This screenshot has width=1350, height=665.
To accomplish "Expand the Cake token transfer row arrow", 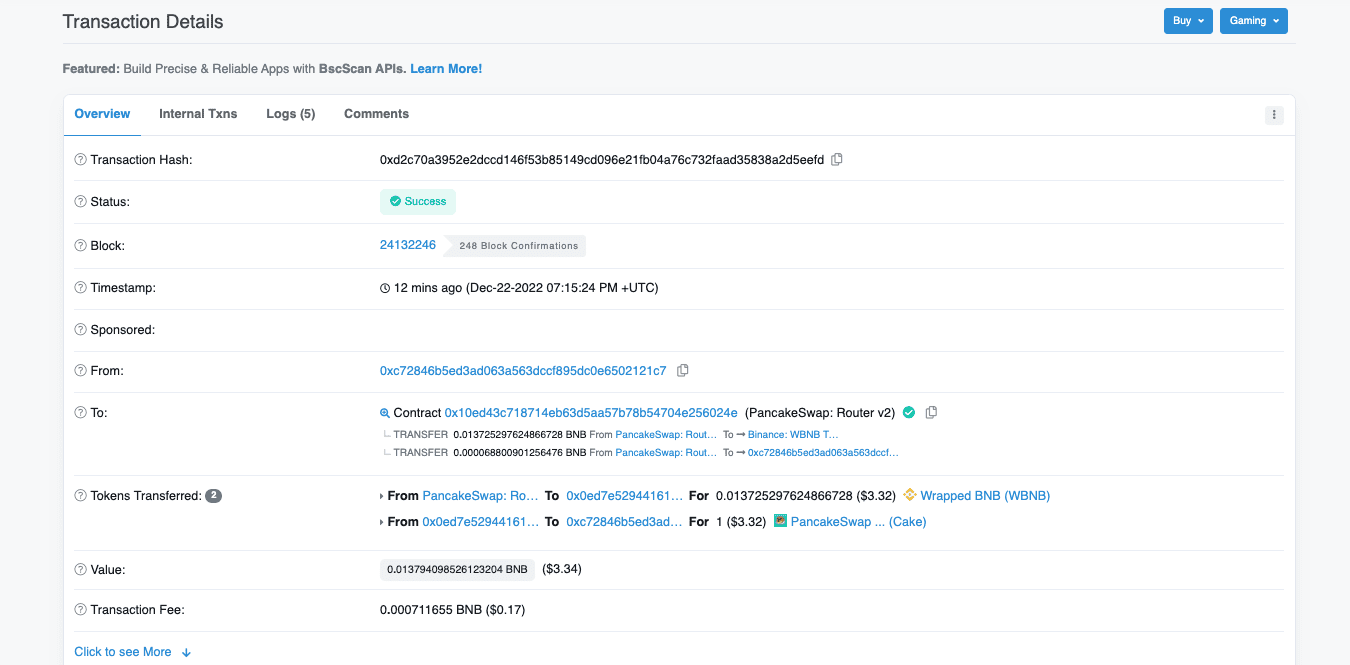I will tap(382, 522).
